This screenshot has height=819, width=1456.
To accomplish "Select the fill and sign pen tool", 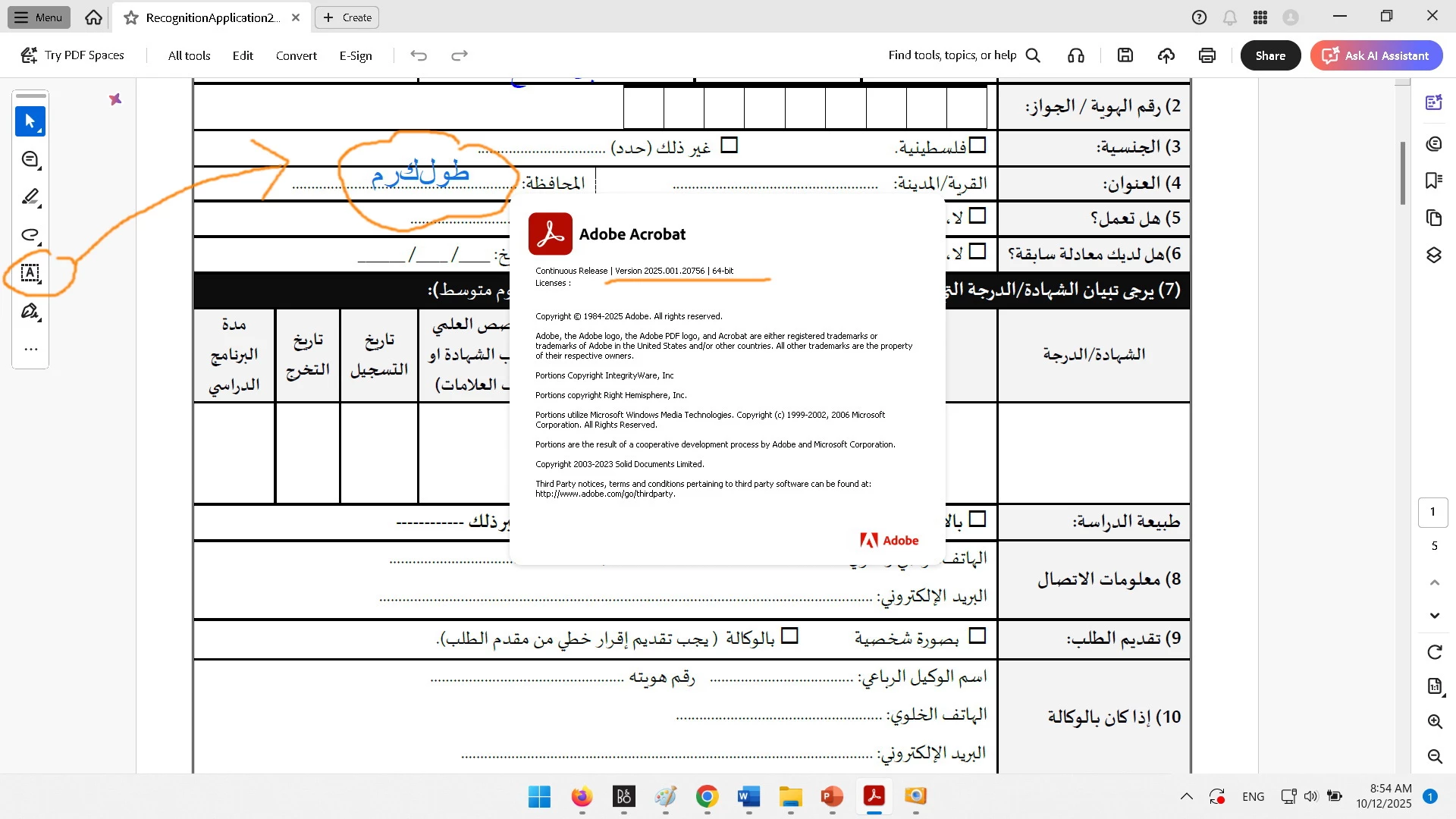I will coord(30,312).
